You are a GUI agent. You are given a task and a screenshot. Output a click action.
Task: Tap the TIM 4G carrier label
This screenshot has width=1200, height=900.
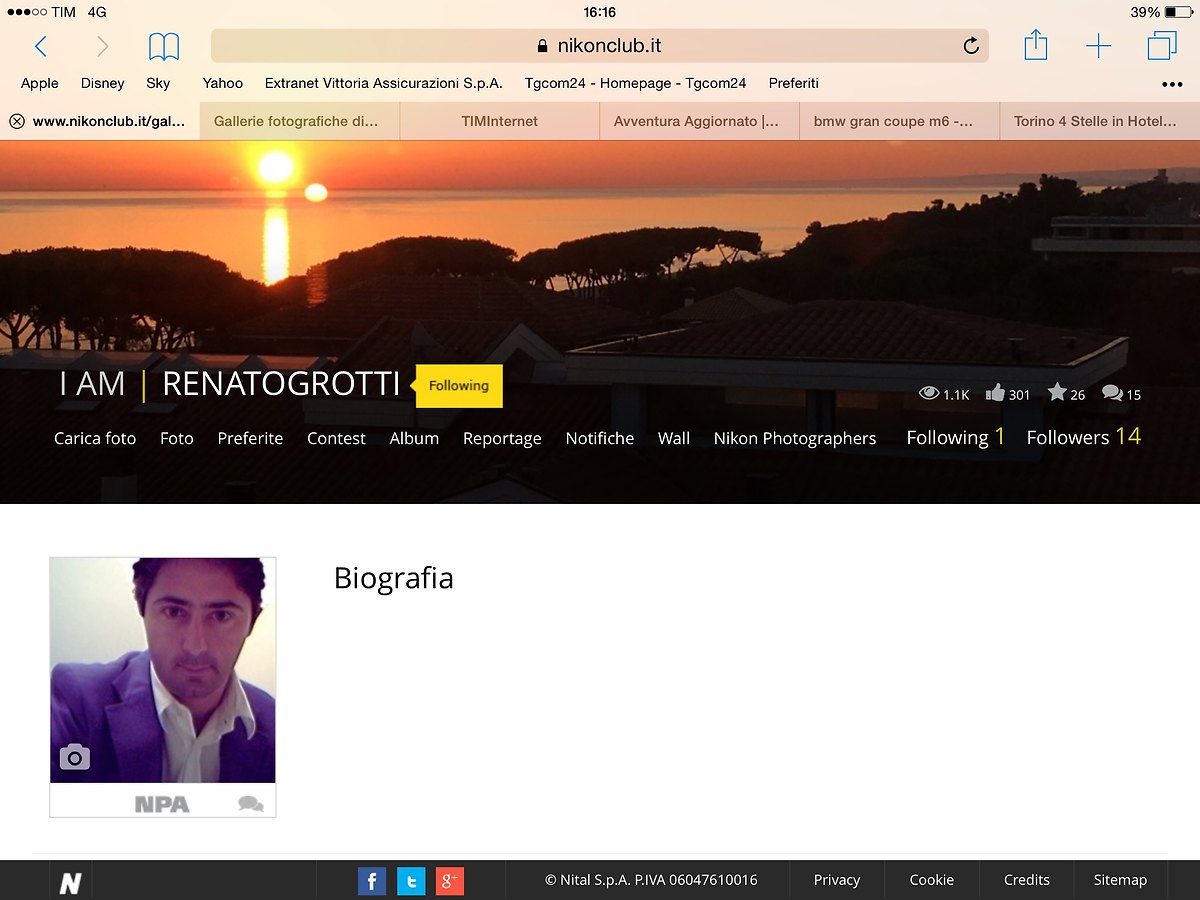tap(55, 12)
